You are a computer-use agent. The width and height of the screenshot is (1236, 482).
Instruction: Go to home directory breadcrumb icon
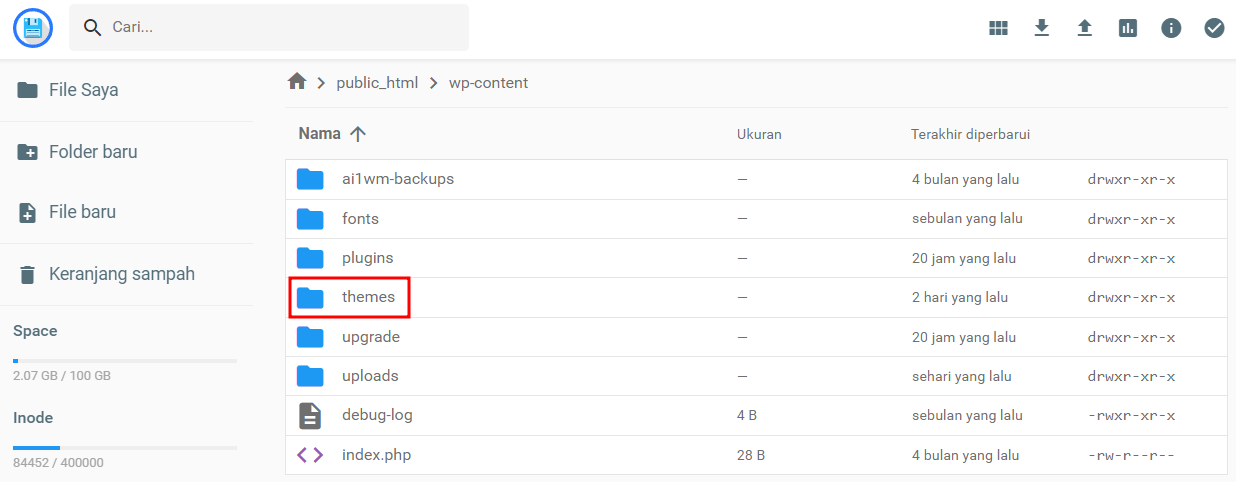click(297, 82)
